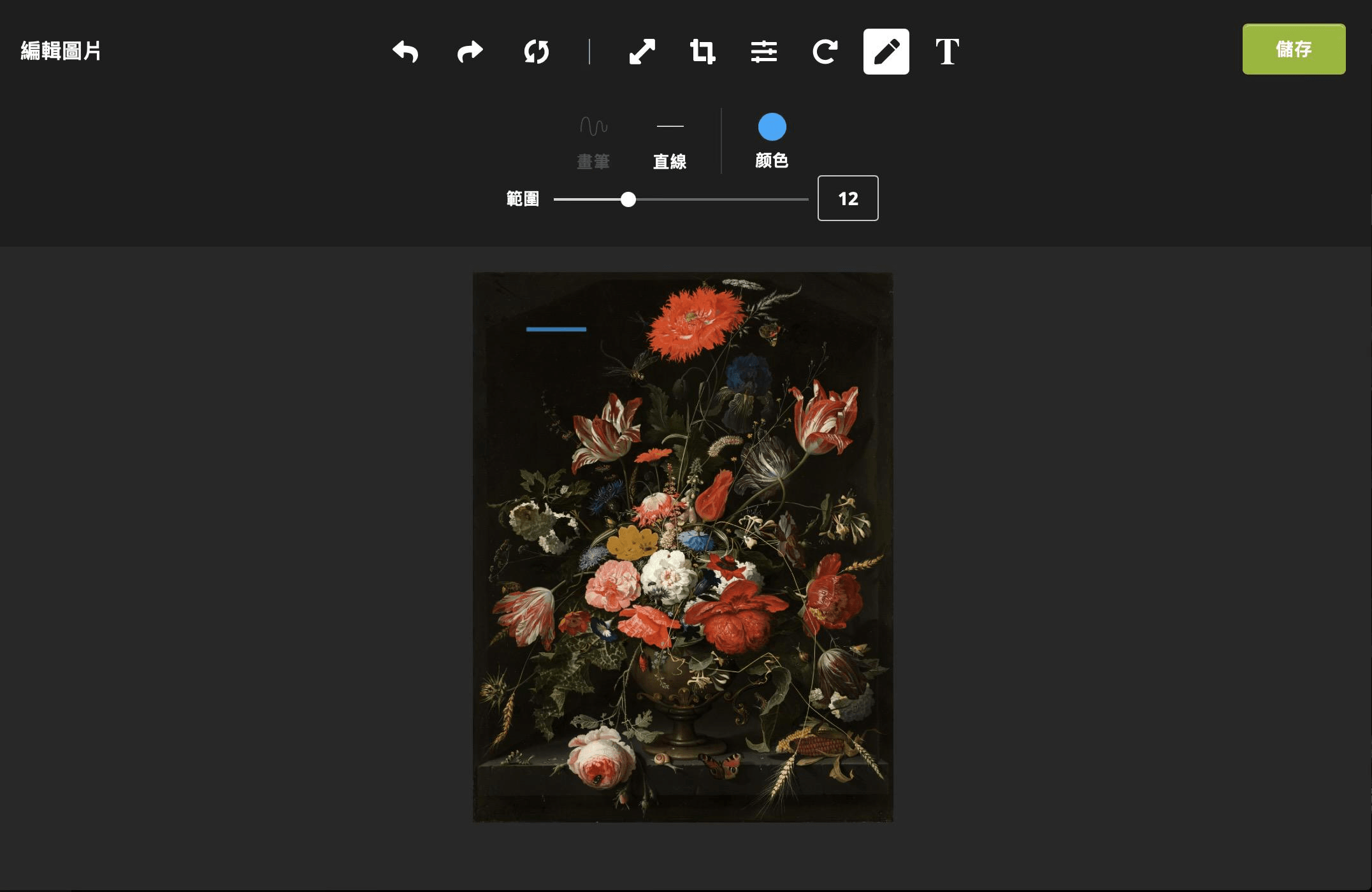Open the filter adjustment sliders tool
1372x892 pixels.
pos(763,51)
